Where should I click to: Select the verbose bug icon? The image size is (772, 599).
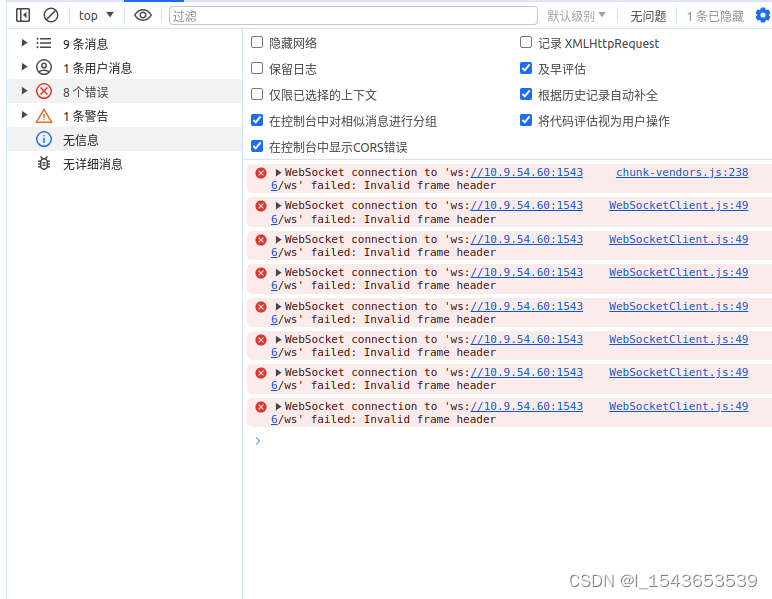click(x=44, y=163)
